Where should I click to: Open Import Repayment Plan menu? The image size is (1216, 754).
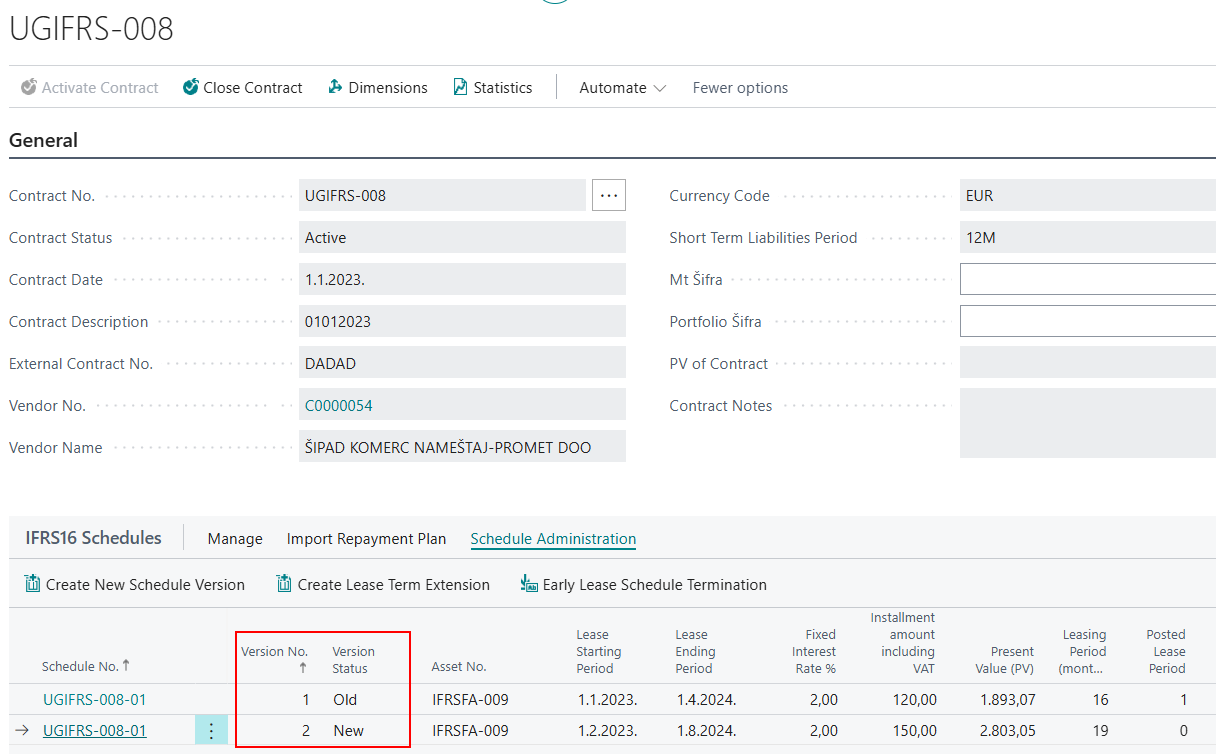pyautogui.click(x=366, y=538)
